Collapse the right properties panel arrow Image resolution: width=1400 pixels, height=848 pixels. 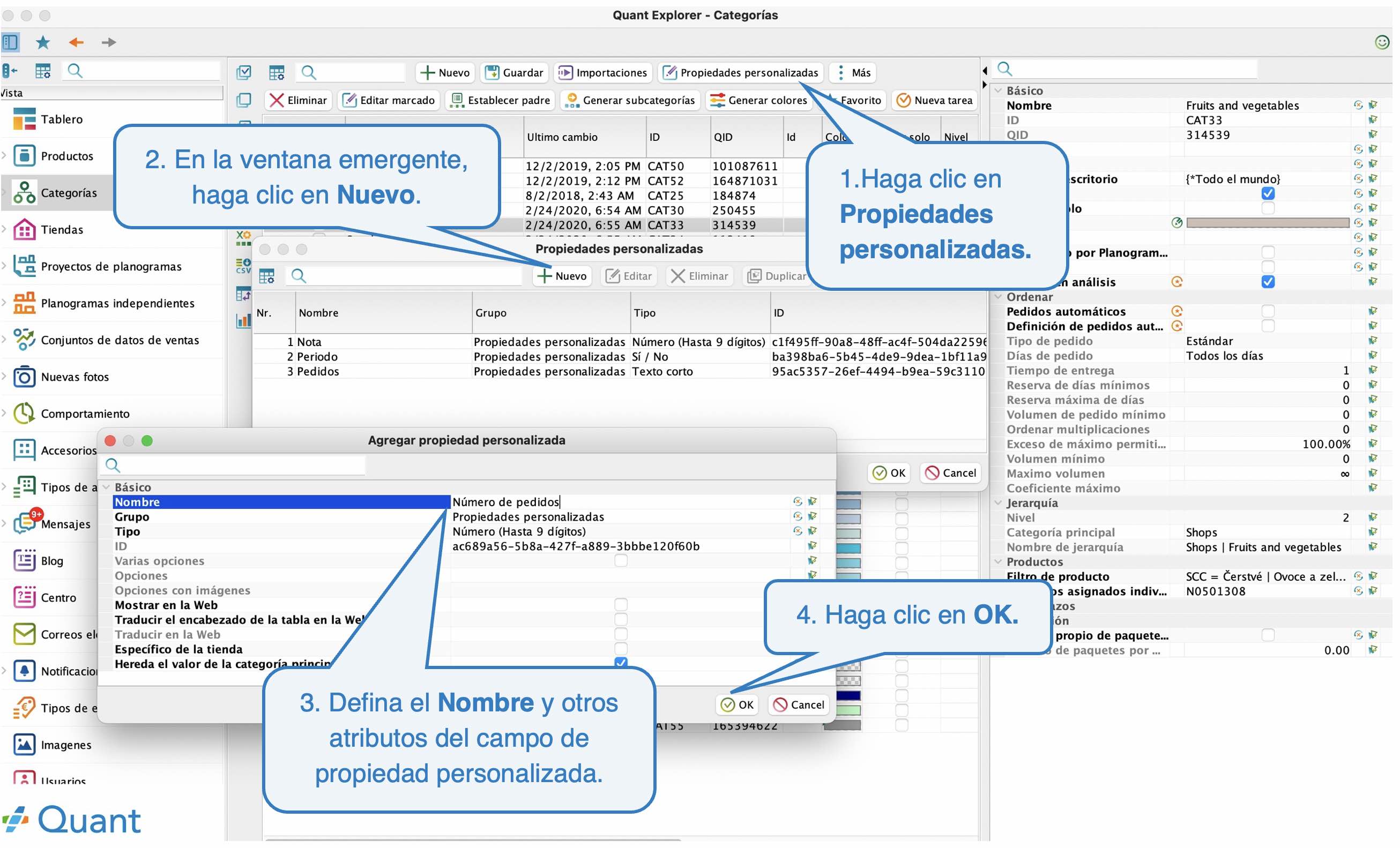click(985, 84)
